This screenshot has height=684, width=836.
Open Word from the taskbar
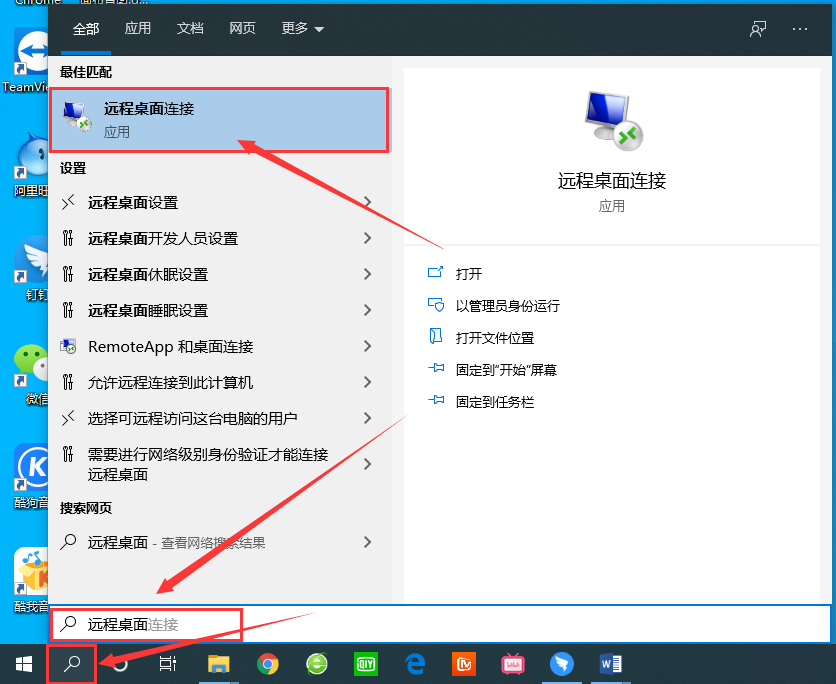pos(610,663)
